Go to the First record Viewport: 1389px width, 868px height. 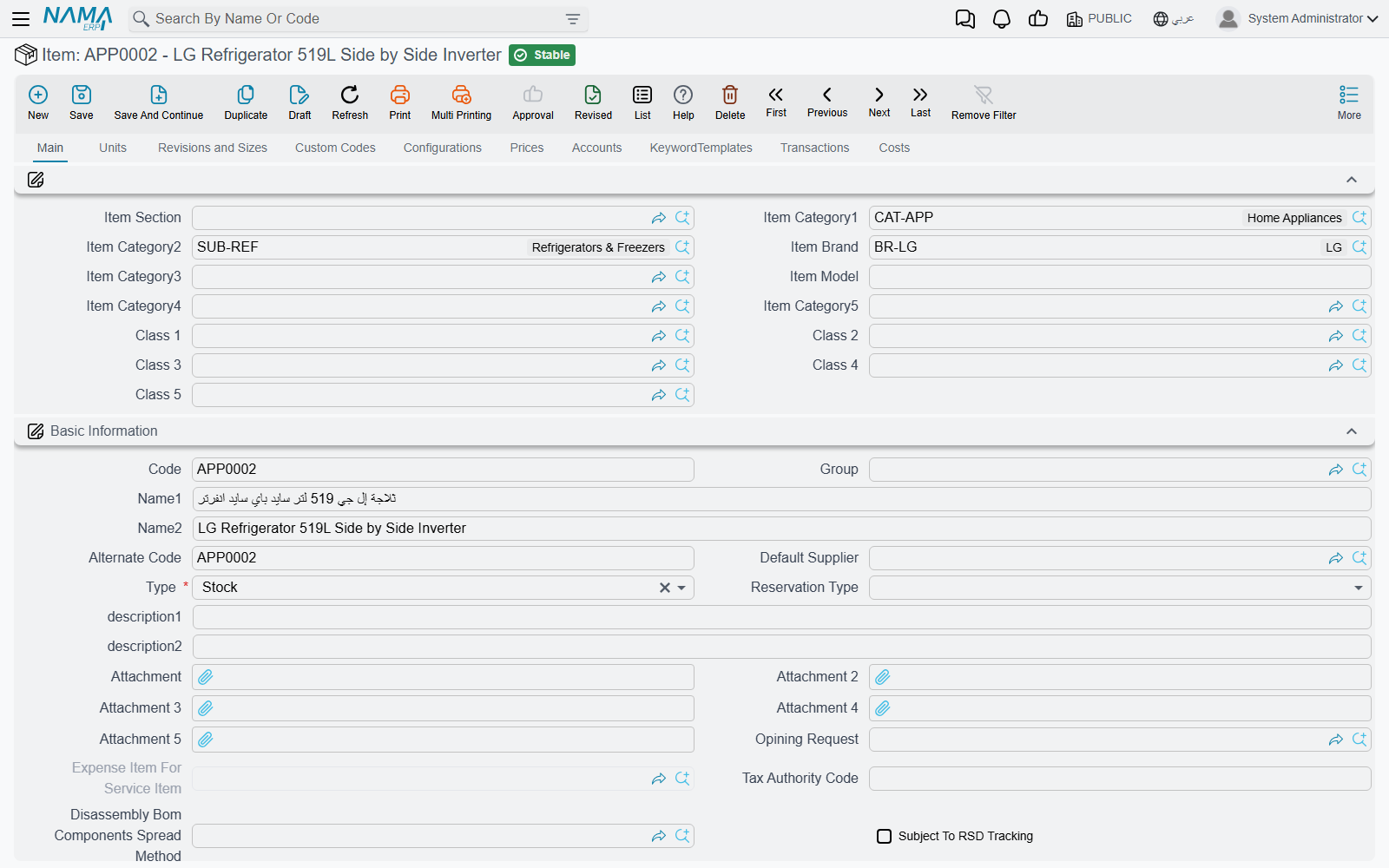[776, 102]
